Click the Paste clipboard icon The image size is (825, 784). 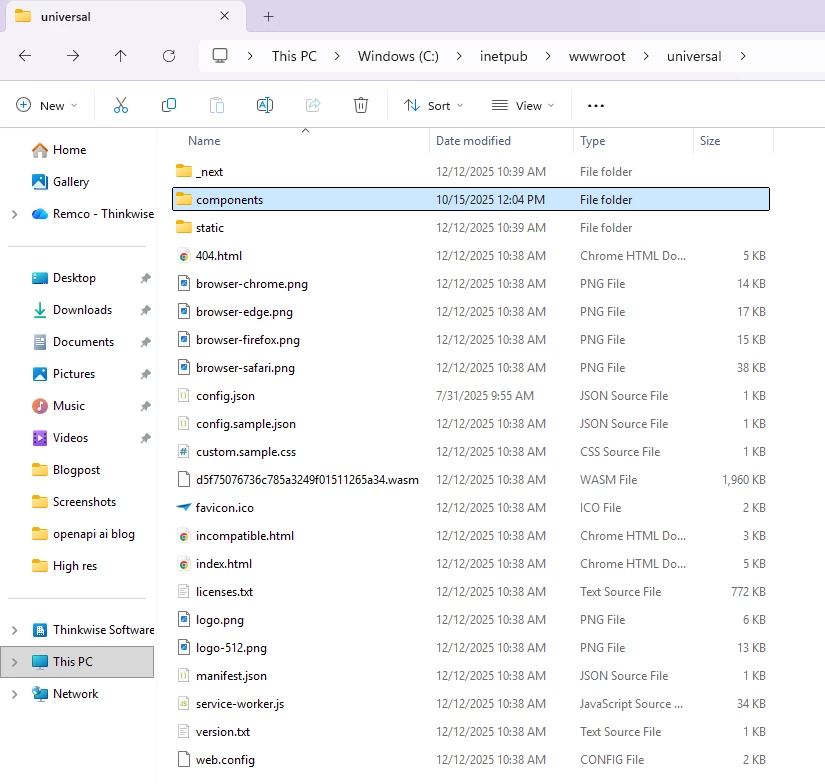[x=217, y=105]
